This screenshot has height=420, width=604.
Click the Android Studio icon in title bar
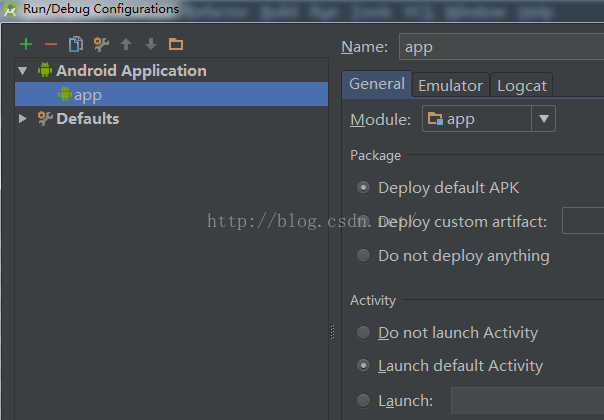(10, 9)
